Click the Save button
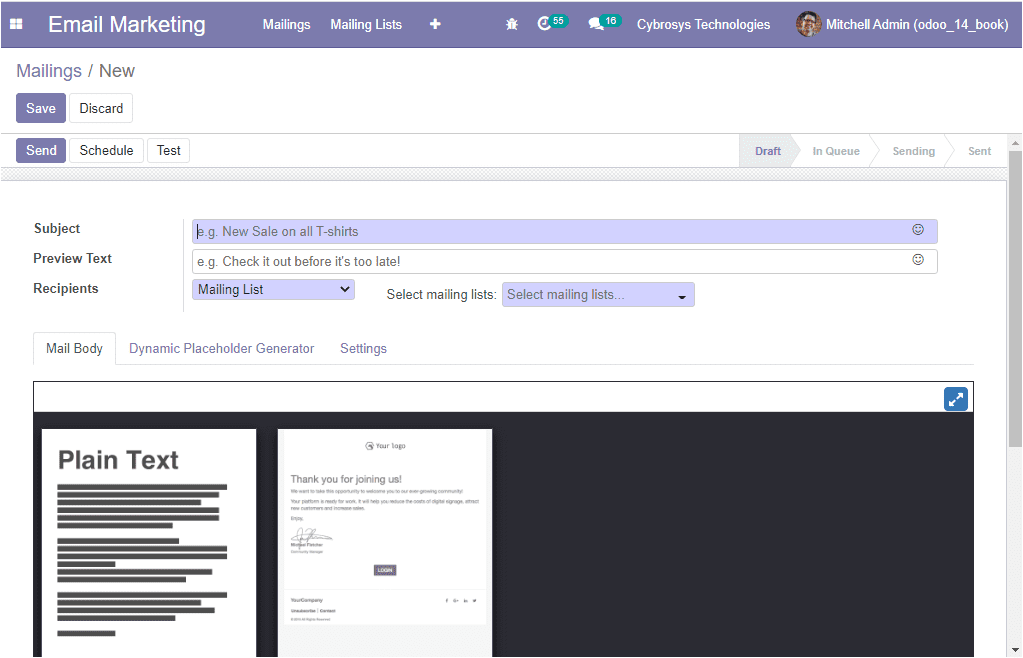The image size is (1023, 658). coord(41,108)
